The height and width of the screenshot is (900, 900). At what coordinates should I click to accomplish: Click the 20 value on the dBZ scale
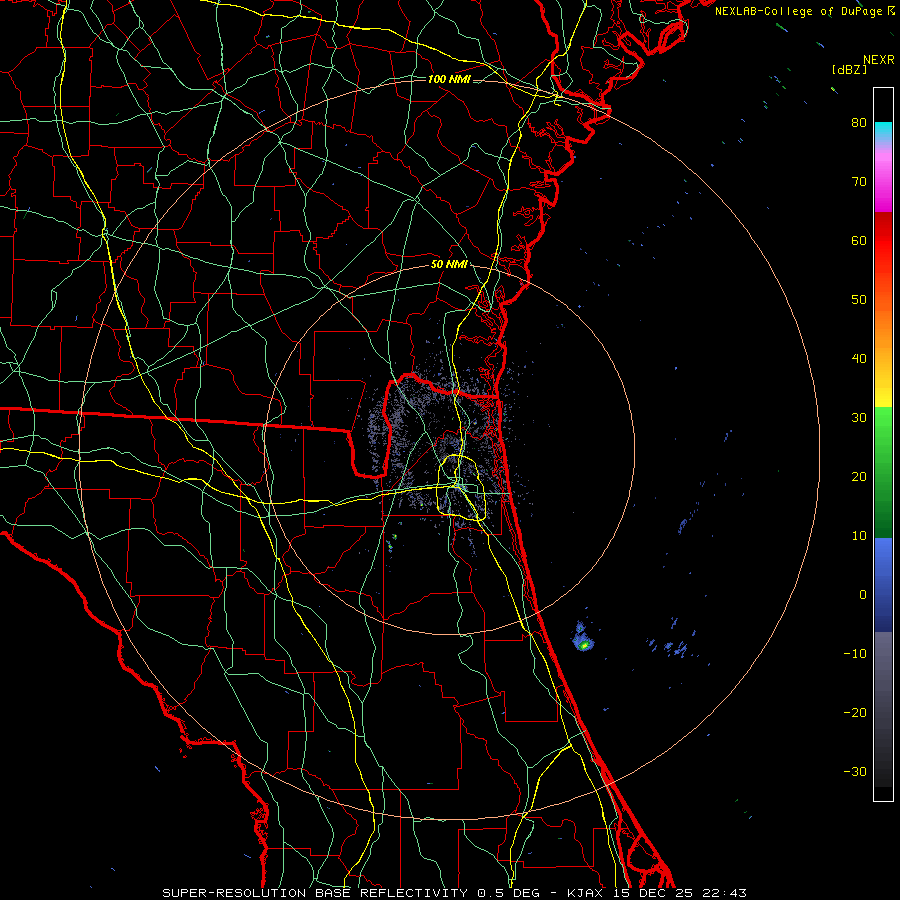[x=859, y=476]
